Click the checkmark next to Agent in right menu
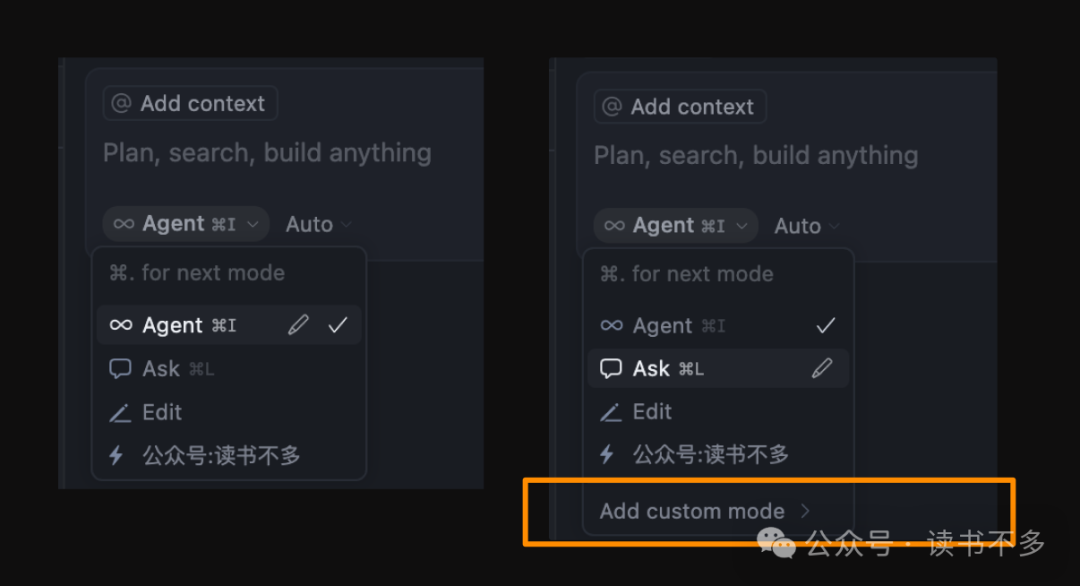This screenshot has width=1080, height=586. [825, 324]
